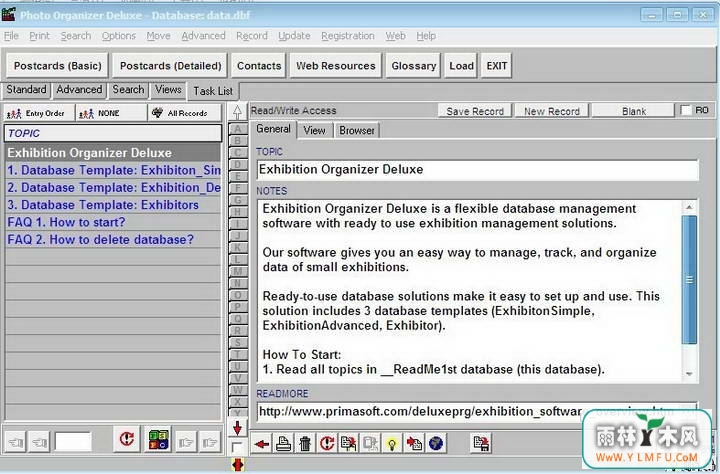720x474 pixels.
Task: Open the Move menu
Action: 158,36
